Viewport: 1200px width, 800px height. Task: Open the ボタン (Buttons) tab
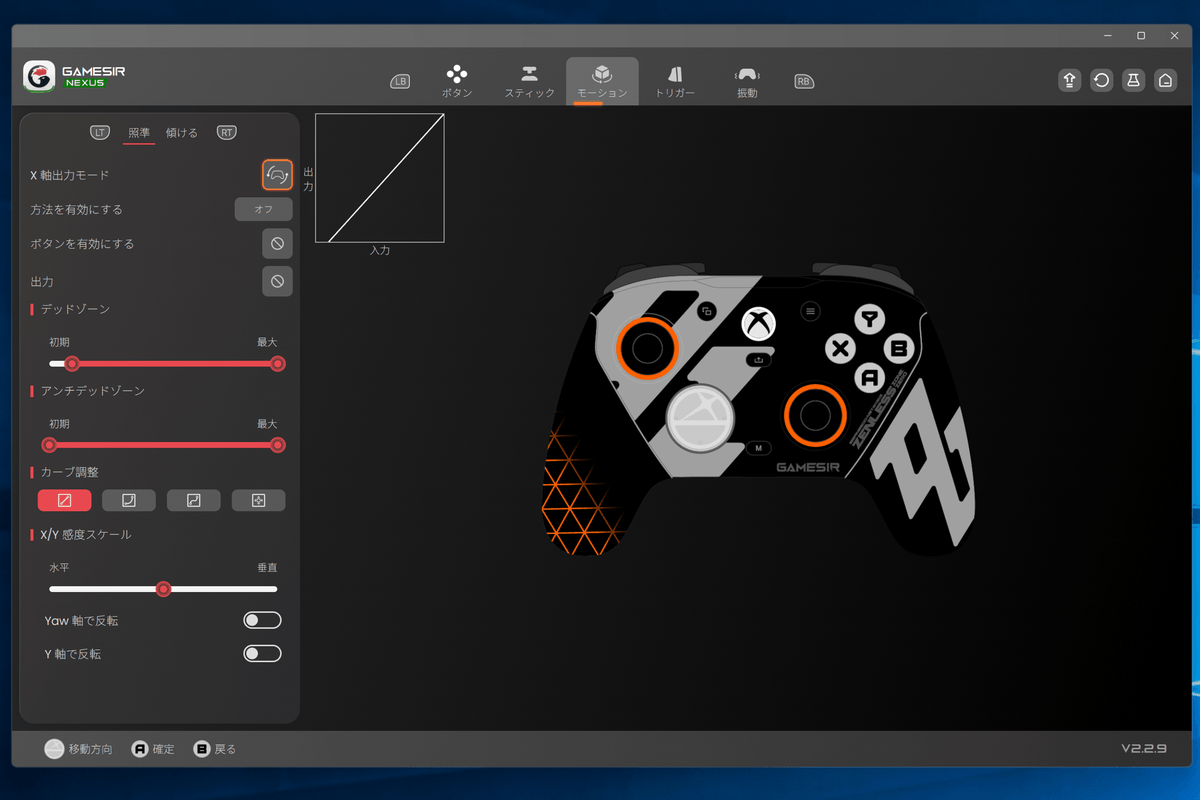[x=457, y=81]
